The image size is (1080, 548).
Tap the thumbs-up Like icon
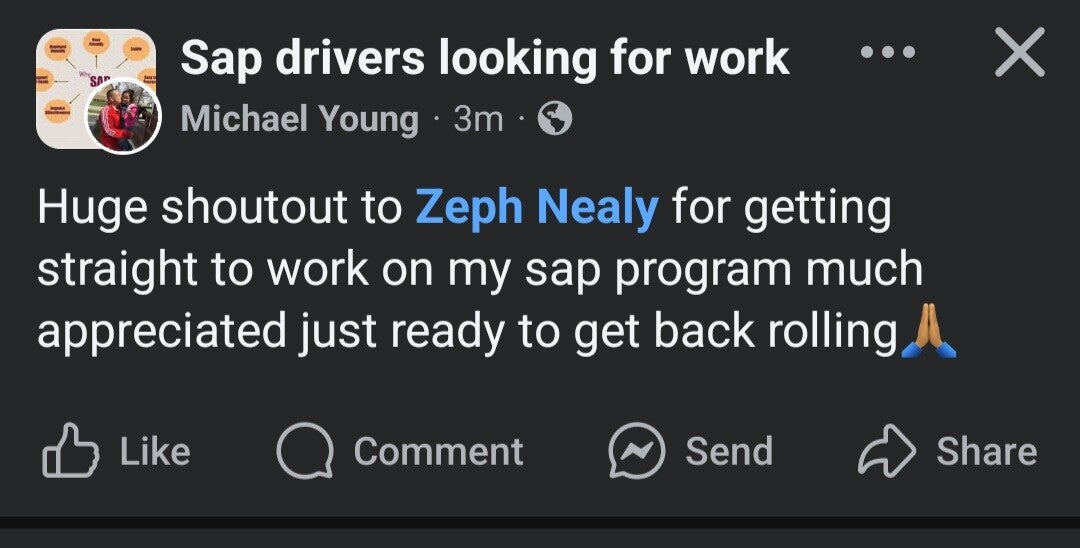[71, 452]
